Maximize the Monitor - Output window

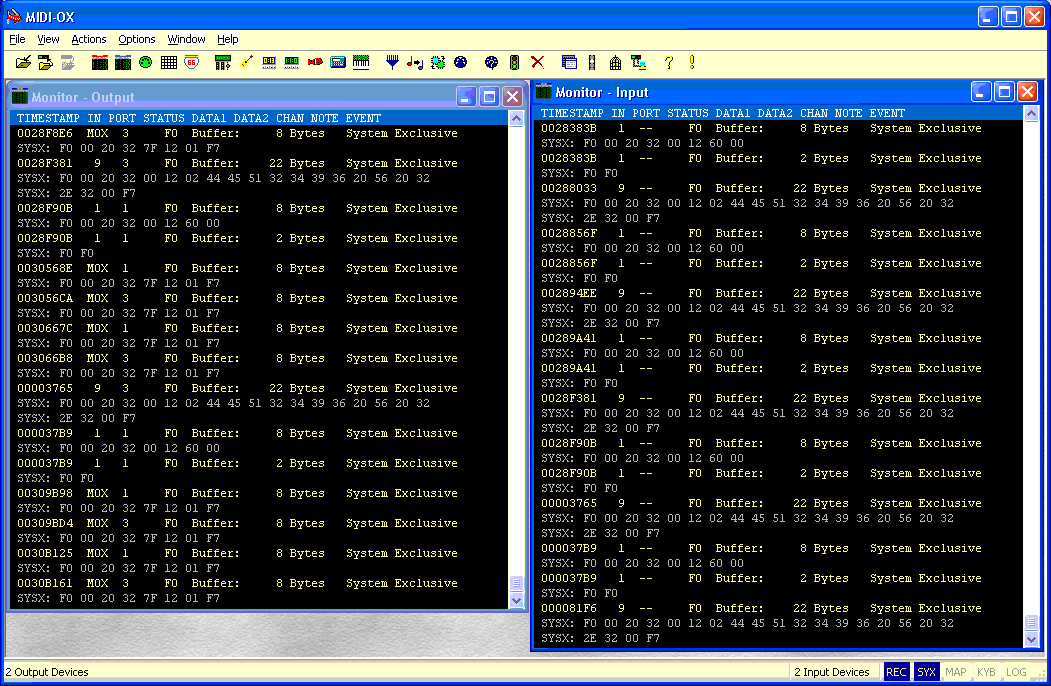pos(489,97)
